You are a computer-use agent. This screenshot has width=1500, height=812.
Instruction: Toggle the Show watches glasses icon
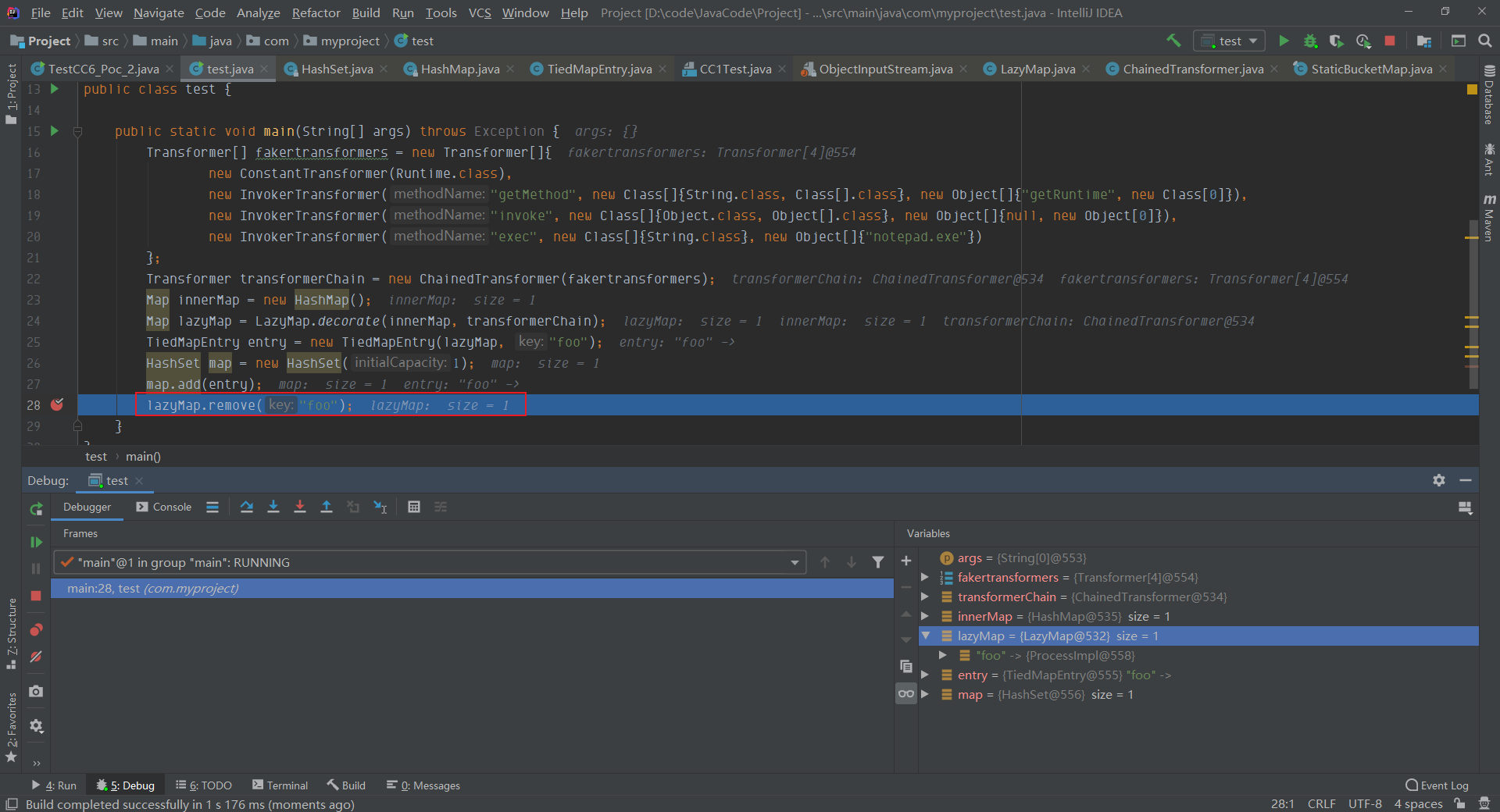click(906, 693)
